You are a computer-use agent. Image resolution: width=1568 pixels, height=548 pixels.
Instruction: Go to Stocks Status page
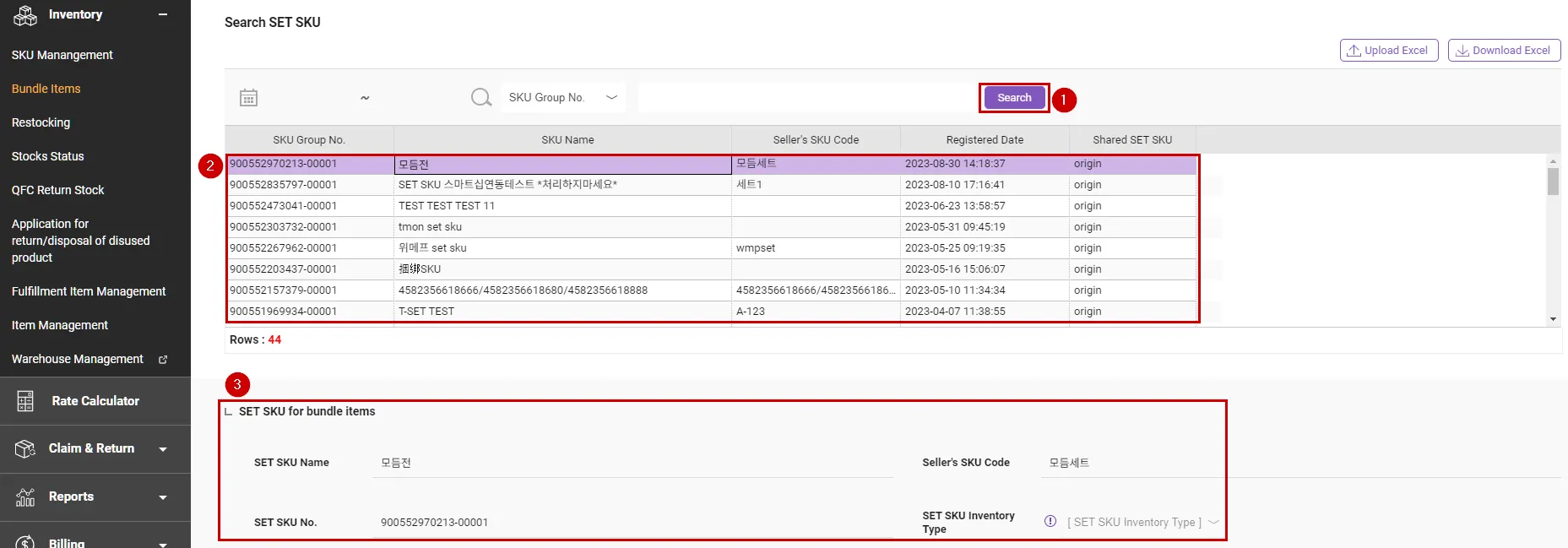[48, 156]
